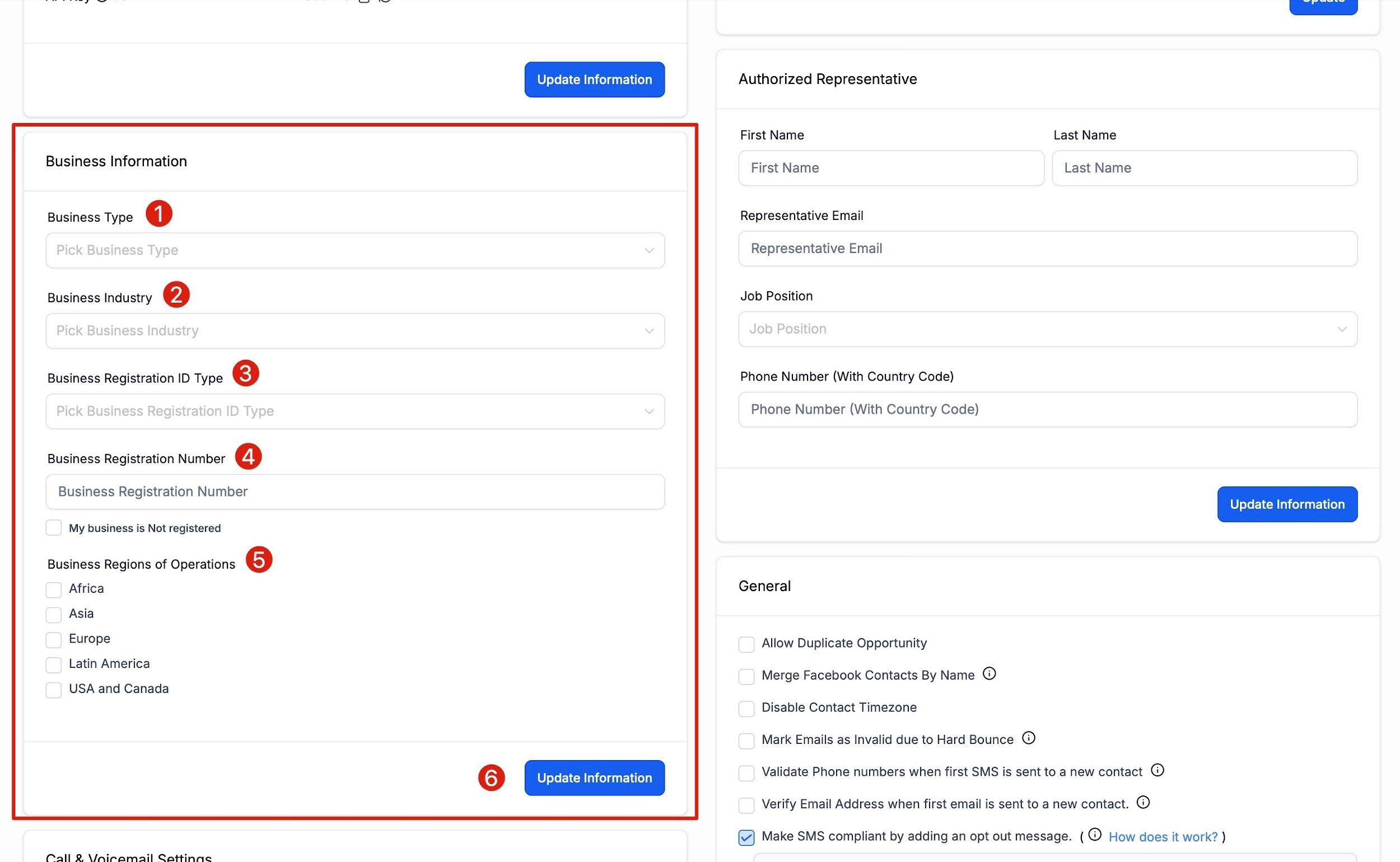Click info icon beside Merge Facebook Contacts
Viewport: 1400px width, 862px height.
point(990,674)
